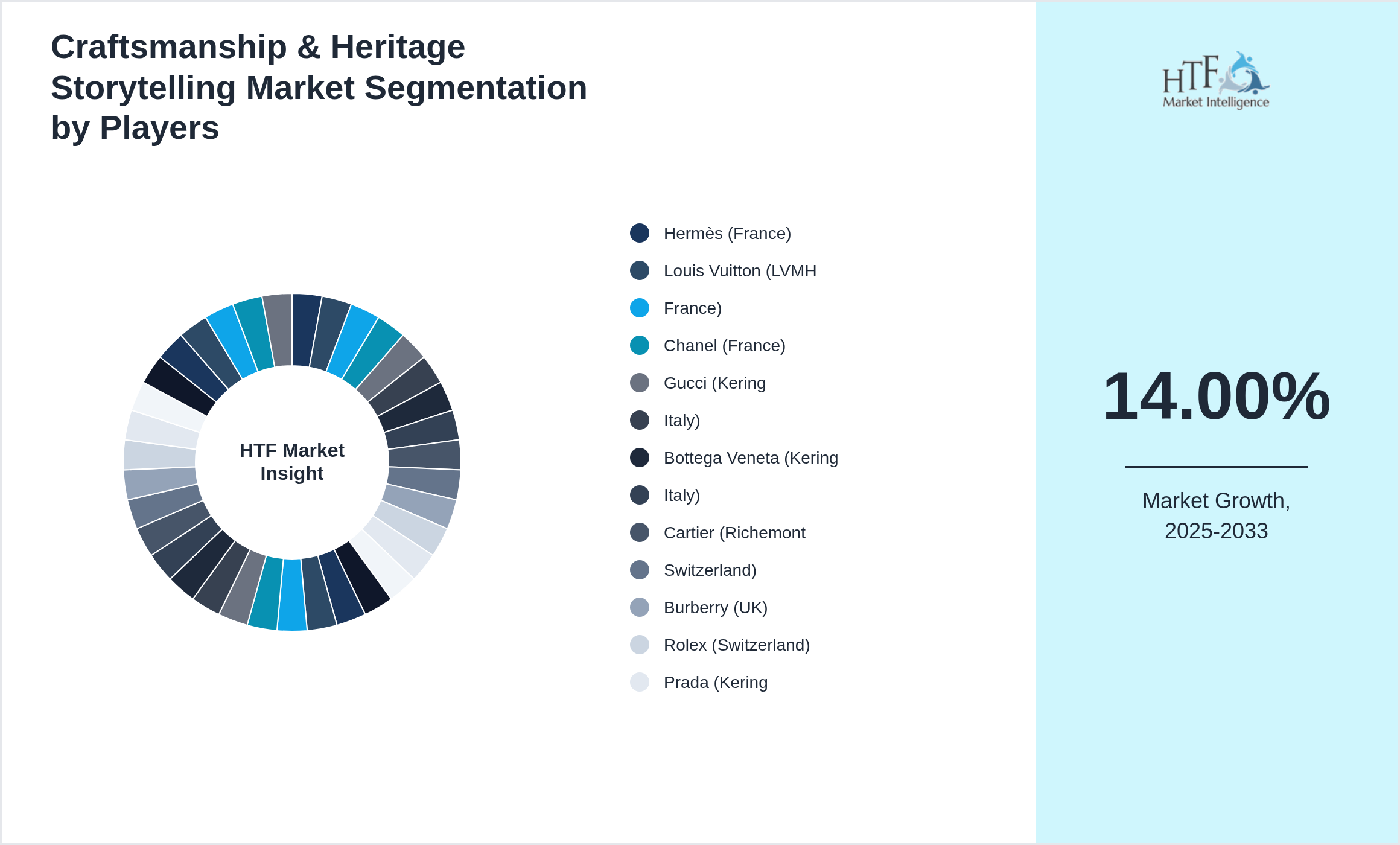Click the teal Chanel (France) legend dot
Viewport: 1400px width, 845px height.
coord(640,345)
